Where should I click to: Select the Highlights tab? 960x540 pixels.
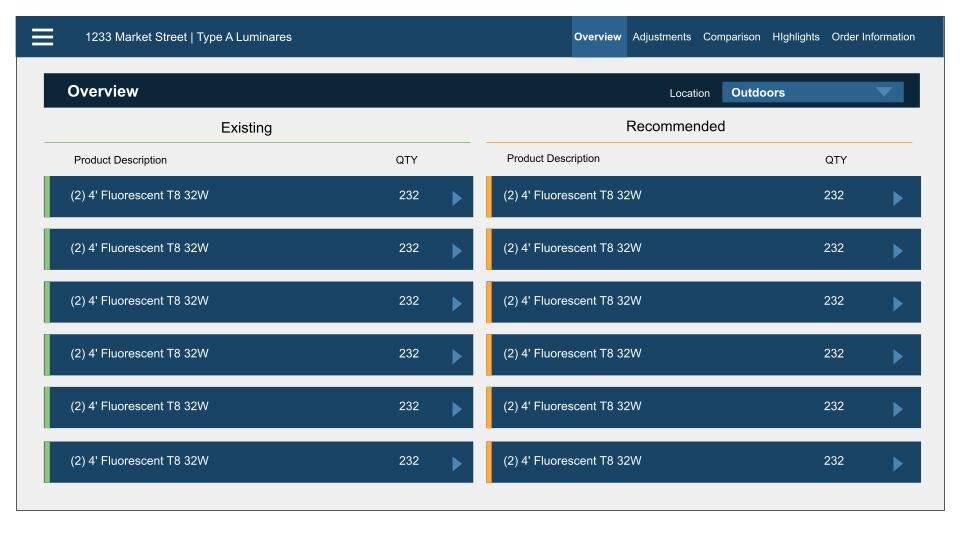point(795,37)
